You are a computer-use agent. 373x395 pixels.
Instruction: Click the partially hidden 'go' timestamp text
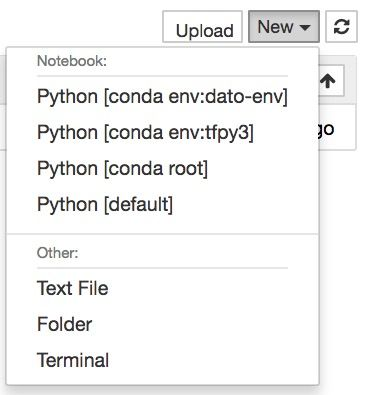click(327, 129)
